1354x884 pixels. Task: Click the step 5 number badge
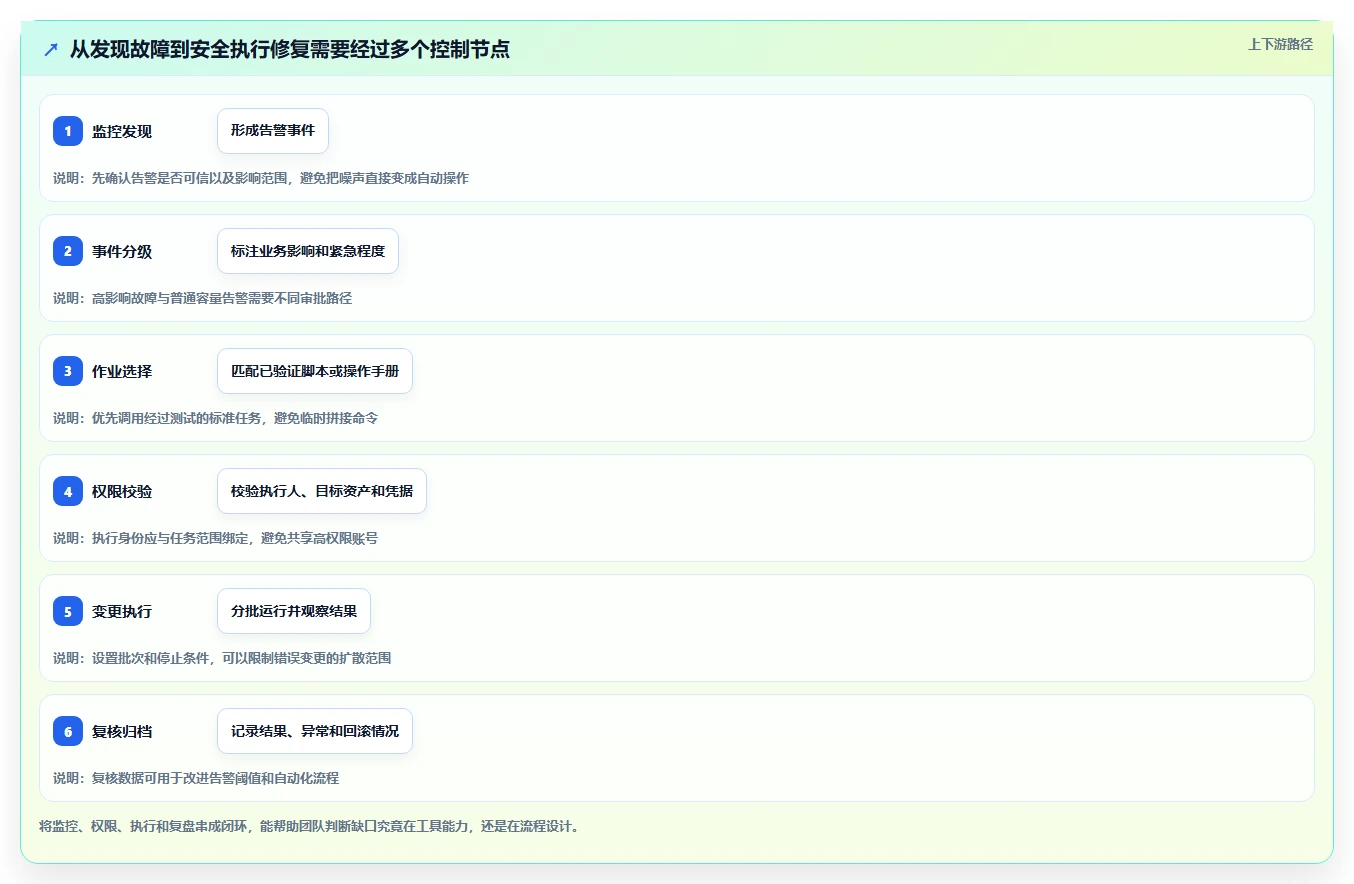point(68,611)
